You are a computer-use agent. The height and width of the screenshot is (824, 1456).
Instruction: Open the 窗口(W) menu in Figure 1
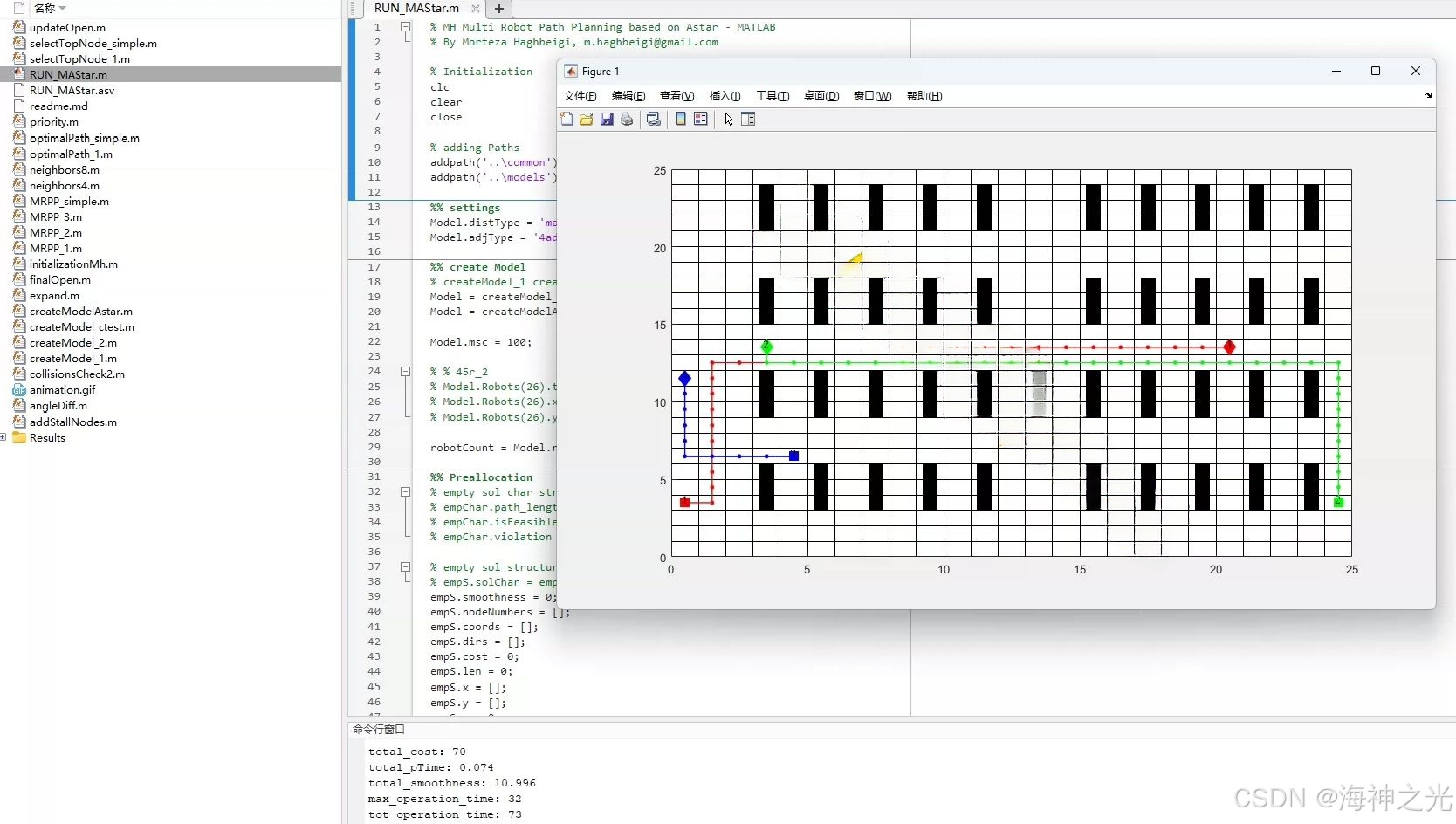pos(872,96)
